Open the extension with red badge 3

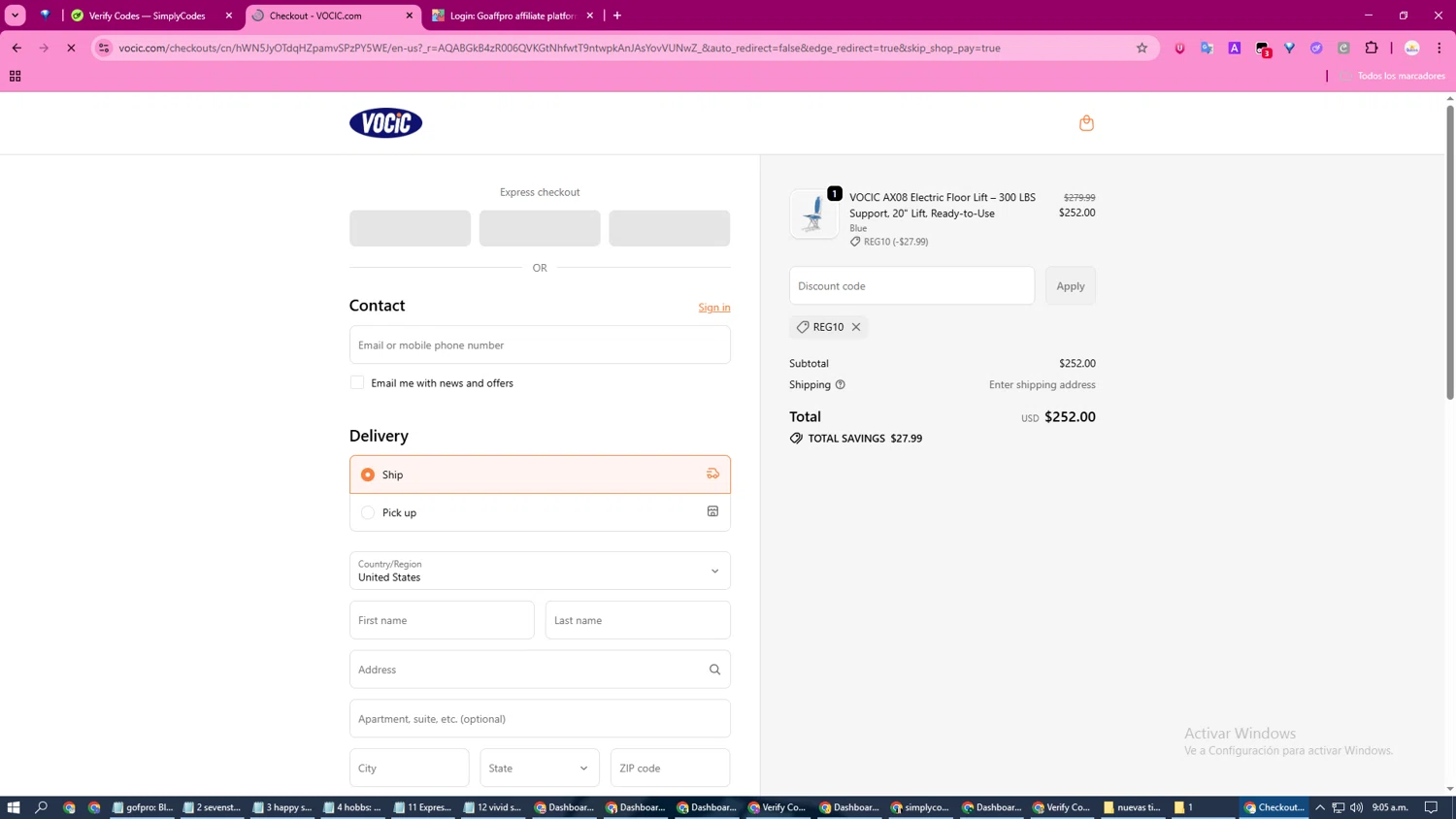coord(1262,49)
